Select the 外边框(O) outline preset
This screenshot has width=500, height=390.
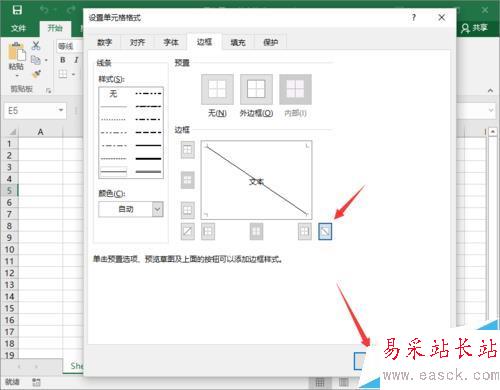[256, 89]
